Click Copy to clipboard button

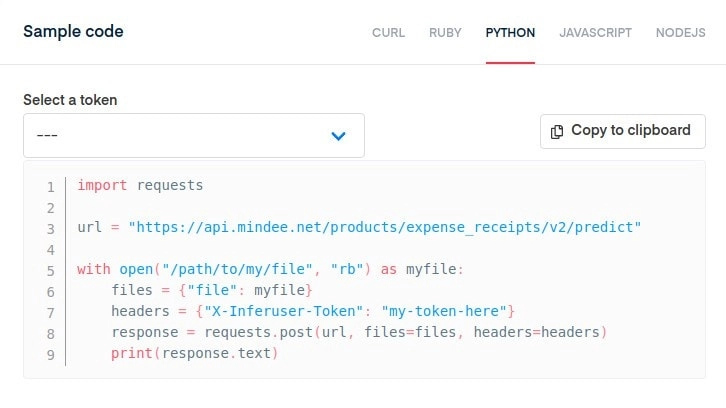[x=623, y=132]
